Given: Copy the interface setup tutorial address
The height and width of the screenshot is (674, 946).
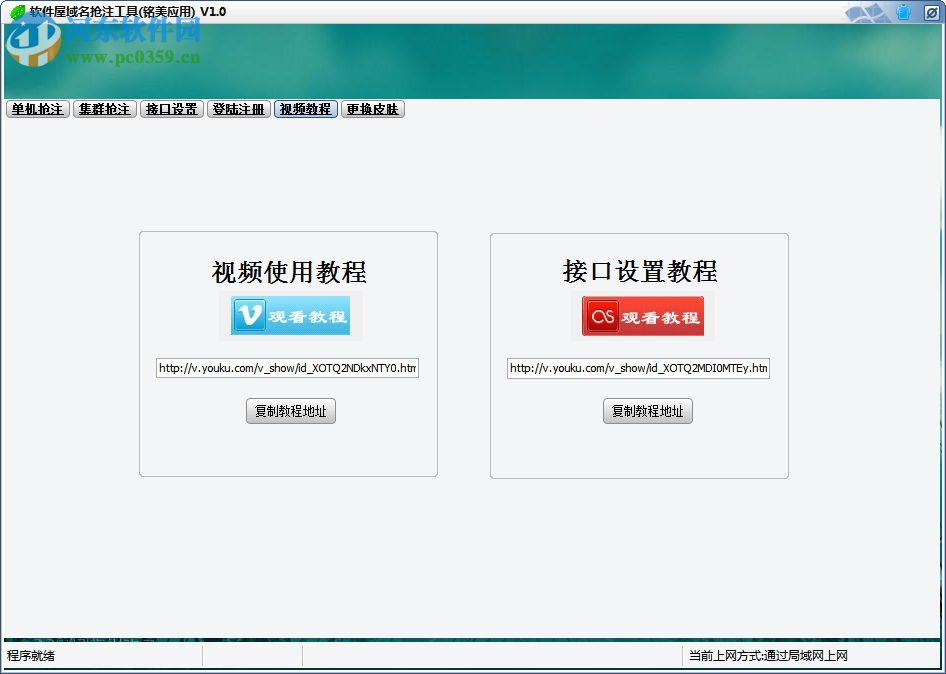Looking at the screenshot, I should (648, 411).
